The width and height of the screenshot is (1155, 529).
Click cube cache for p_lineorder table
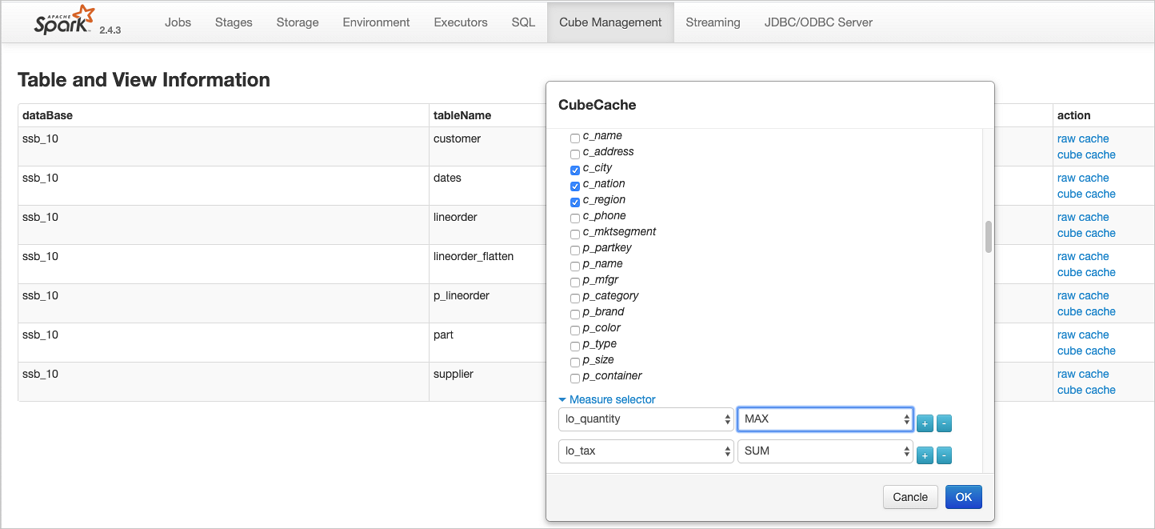pos(1086,312)
